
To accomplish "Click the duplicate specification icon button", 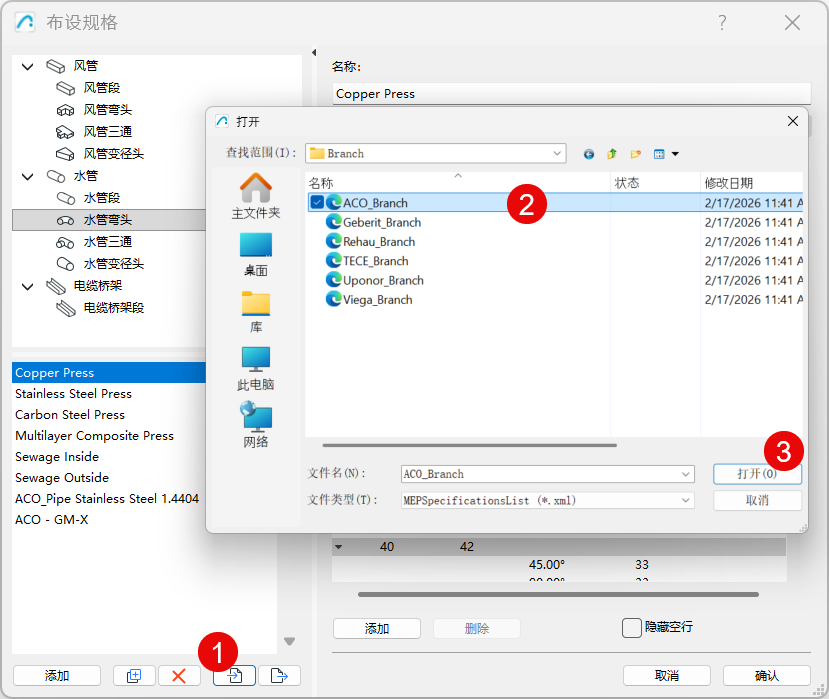I will pos(134,676).
